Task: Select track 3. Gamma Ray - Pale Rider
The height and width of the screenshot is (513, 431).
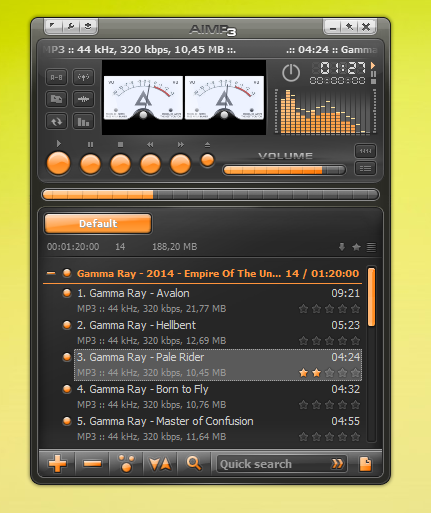Action: pyautogui.click(x=218, y=365)
